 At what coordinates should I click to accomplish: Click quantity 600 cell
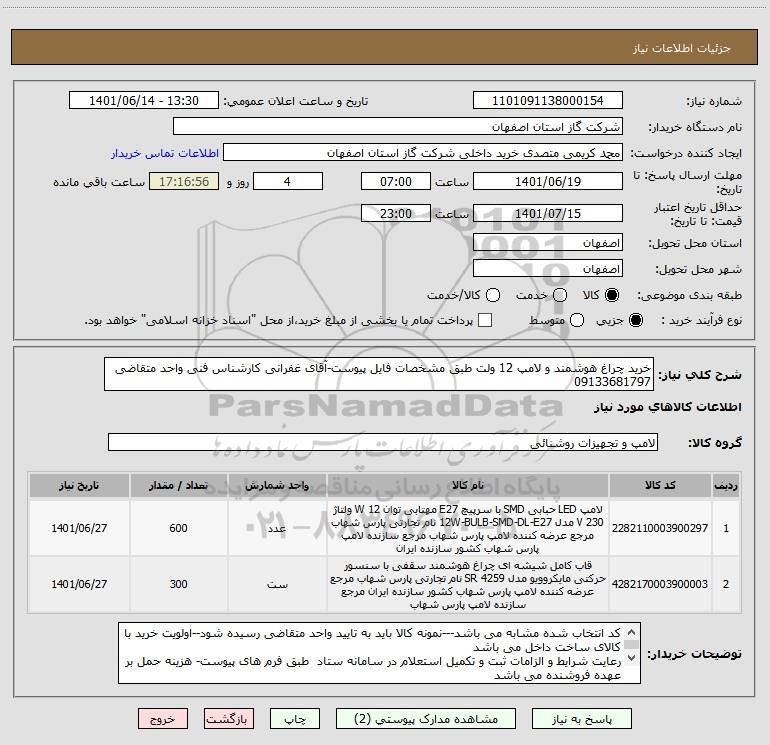click(178, 528)
